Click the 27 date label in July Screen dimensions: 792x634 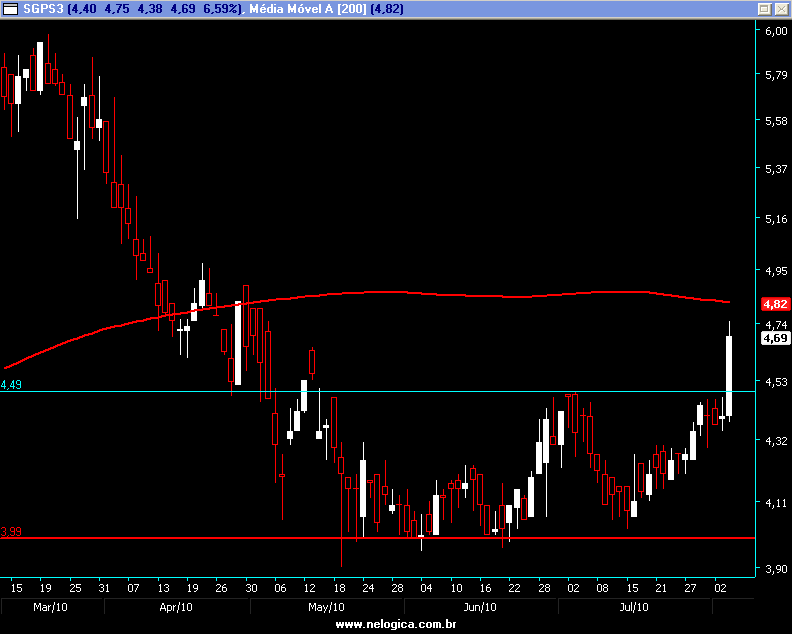point(690,588)
